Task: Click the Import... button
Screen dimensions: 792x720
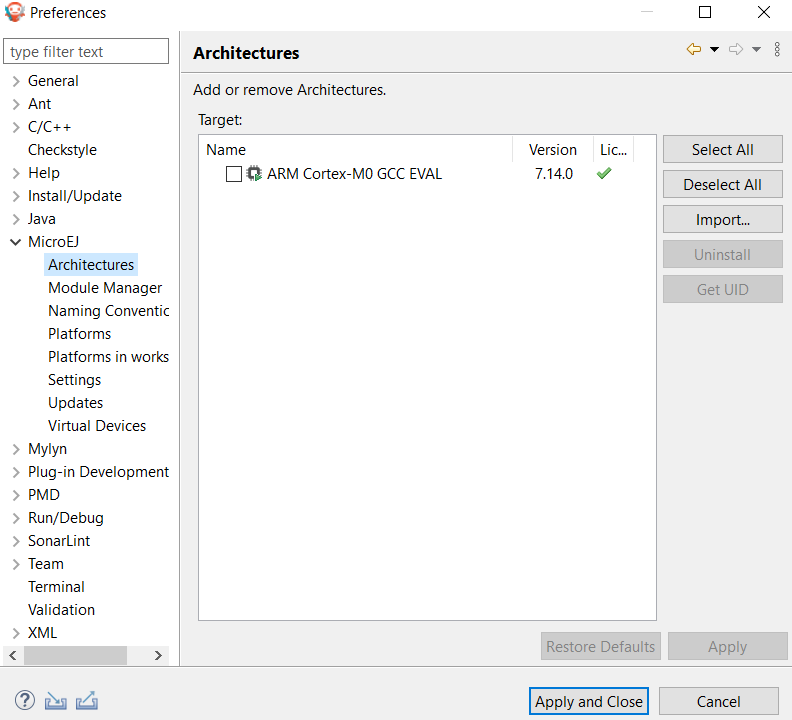Action: click(722, 220)
